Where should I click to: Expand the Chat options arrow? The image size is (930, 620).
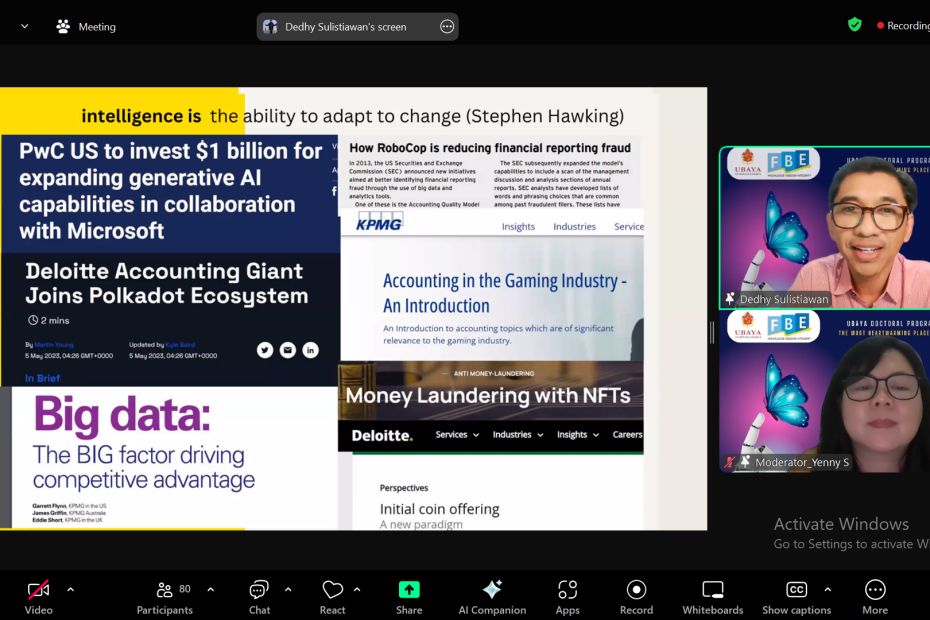(x=288, y=590)
